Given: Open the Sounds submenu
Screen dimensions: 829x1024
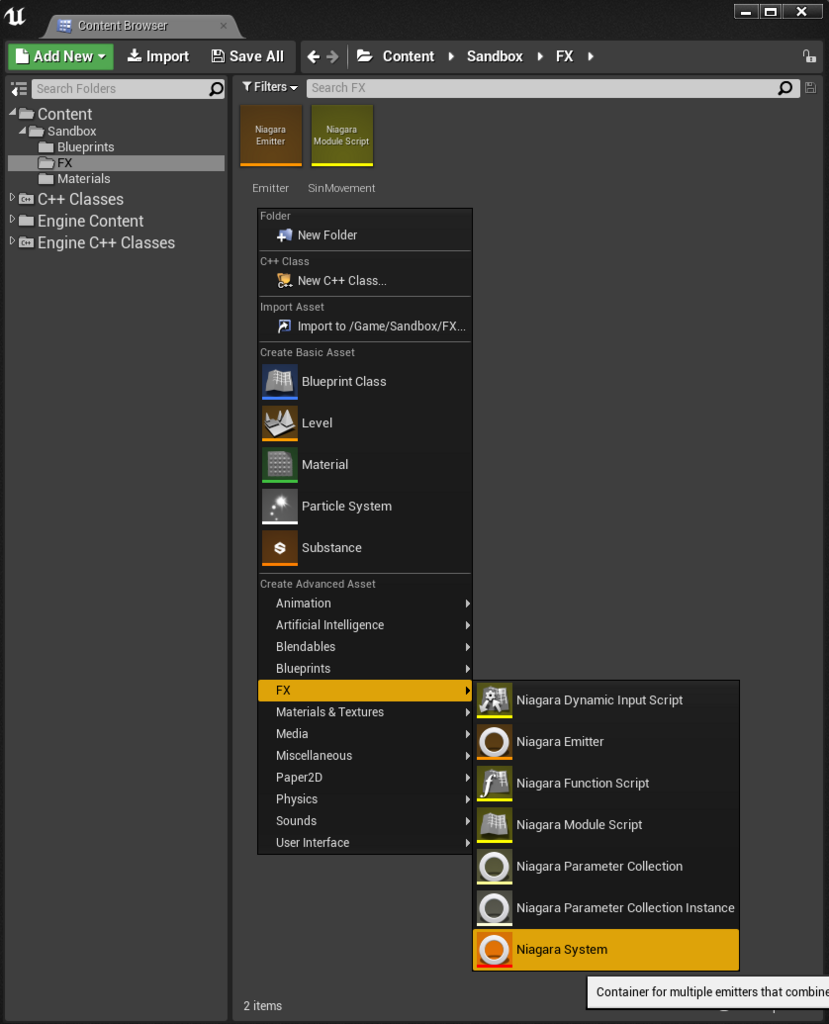Looking at the screenshot, I should [x=365, y=821].
